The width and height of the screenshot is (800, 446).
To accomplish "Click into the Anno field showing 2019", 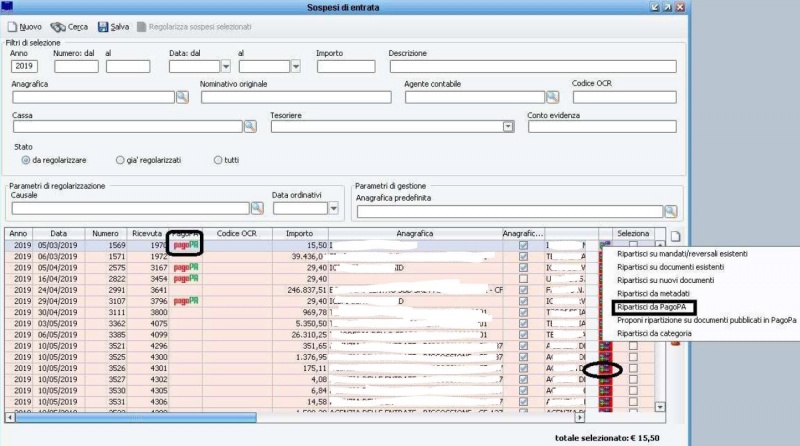I will [24, 66].
